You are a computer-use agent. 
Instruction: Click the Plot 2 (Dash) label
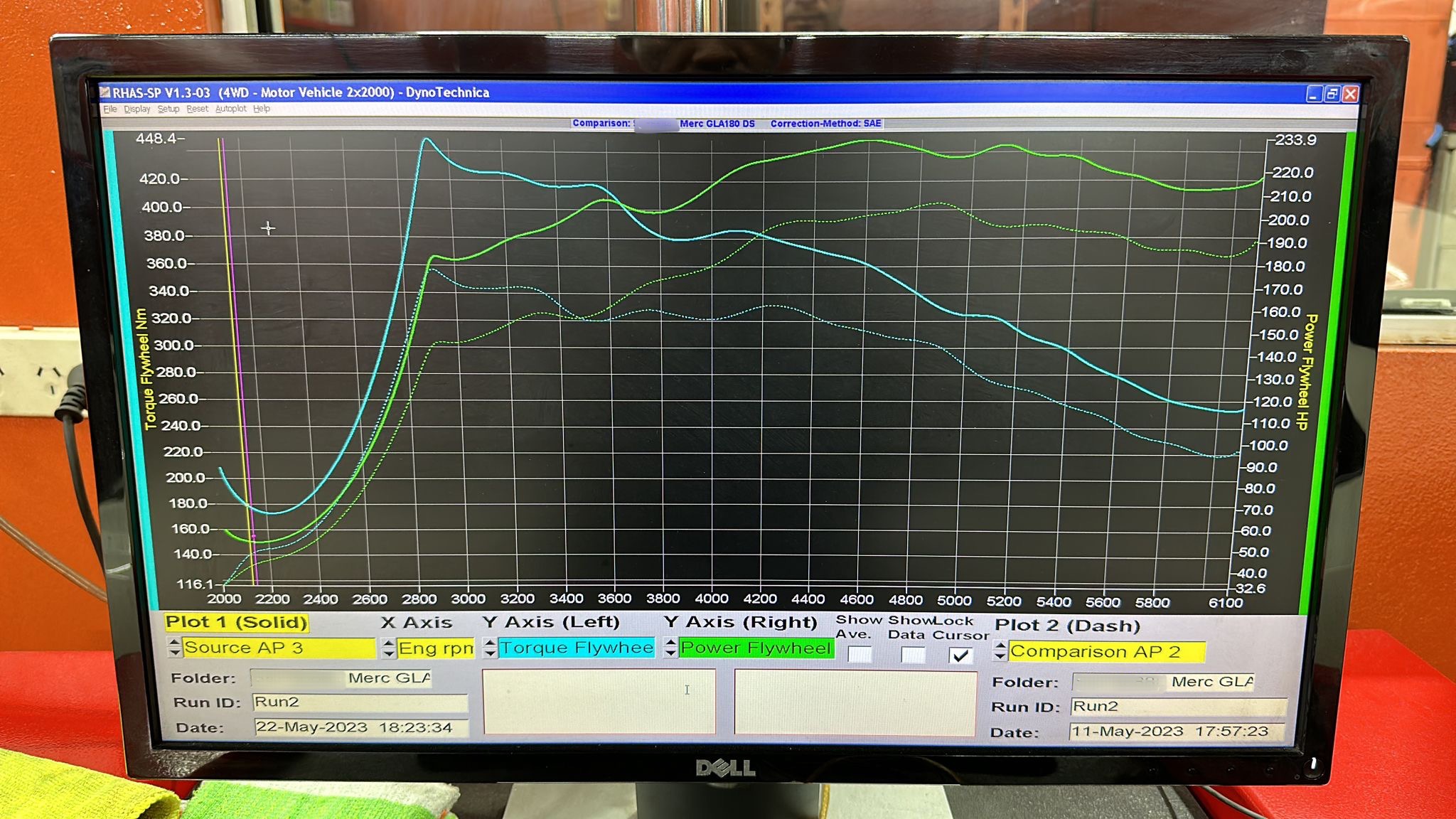click(1067, 626)
